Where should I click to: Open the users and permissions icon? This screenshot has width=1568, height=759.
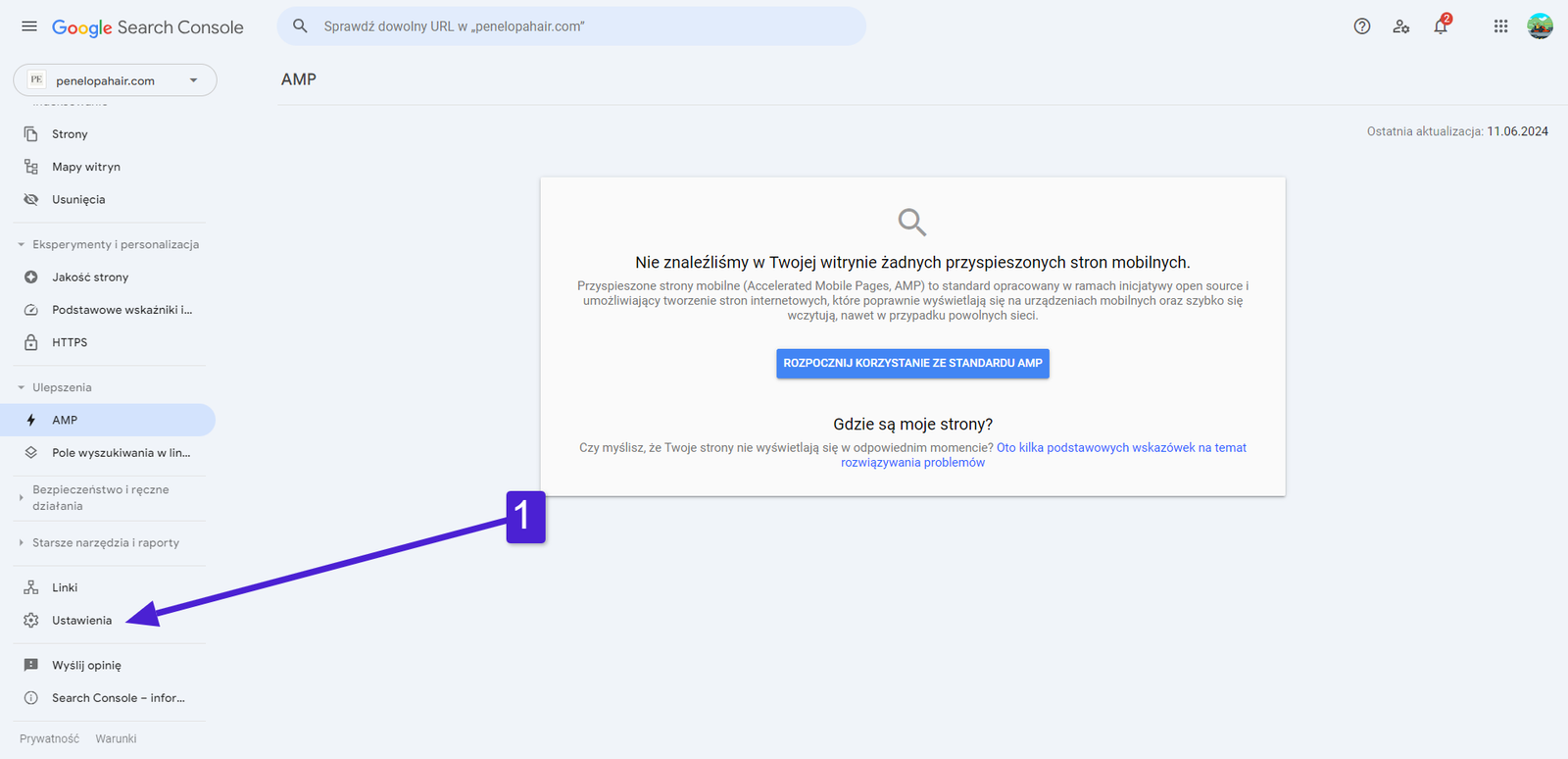pyautogui.click(x=1400, y=26)
